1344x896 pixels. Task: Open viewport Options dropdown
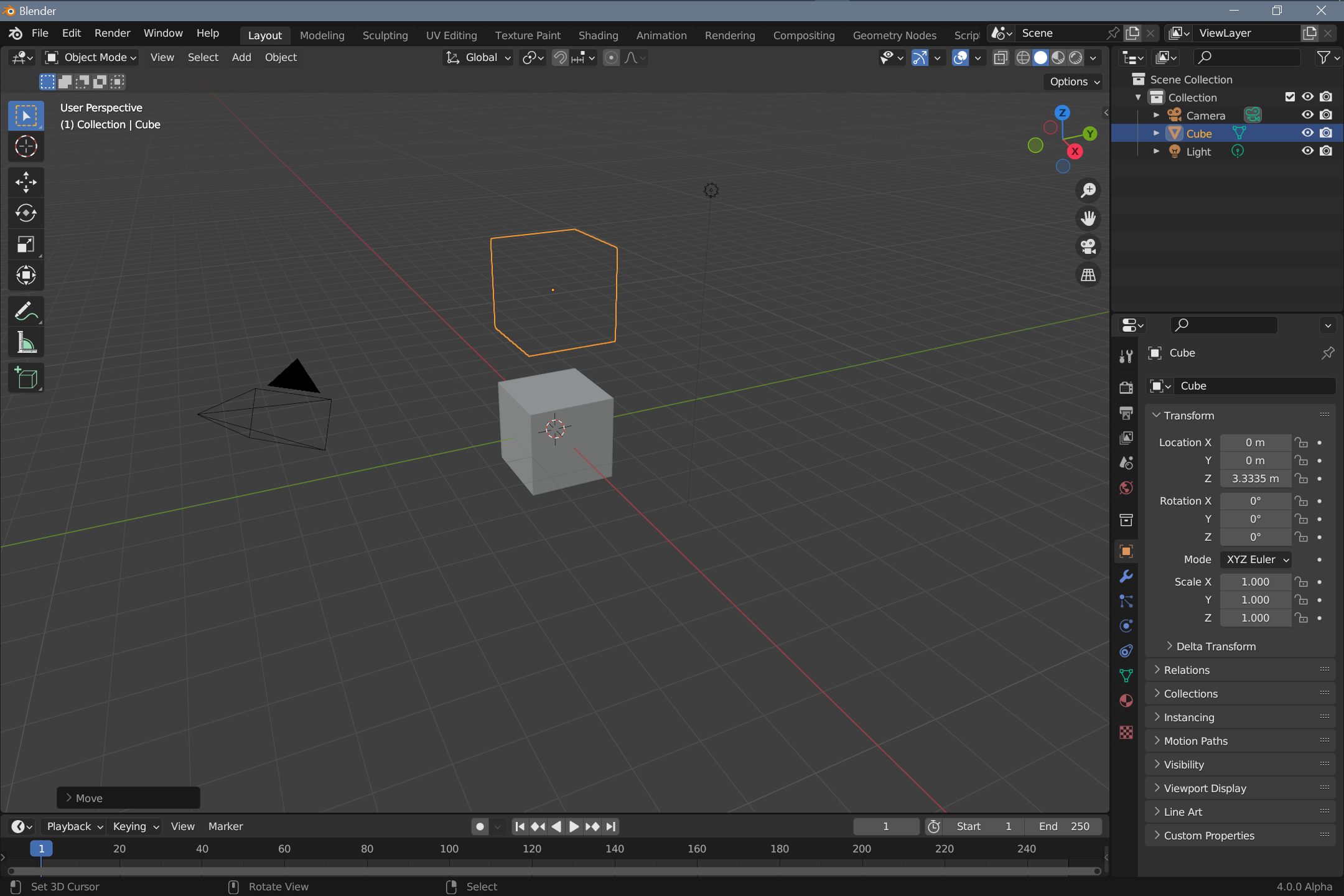(x=1074, y=82)
